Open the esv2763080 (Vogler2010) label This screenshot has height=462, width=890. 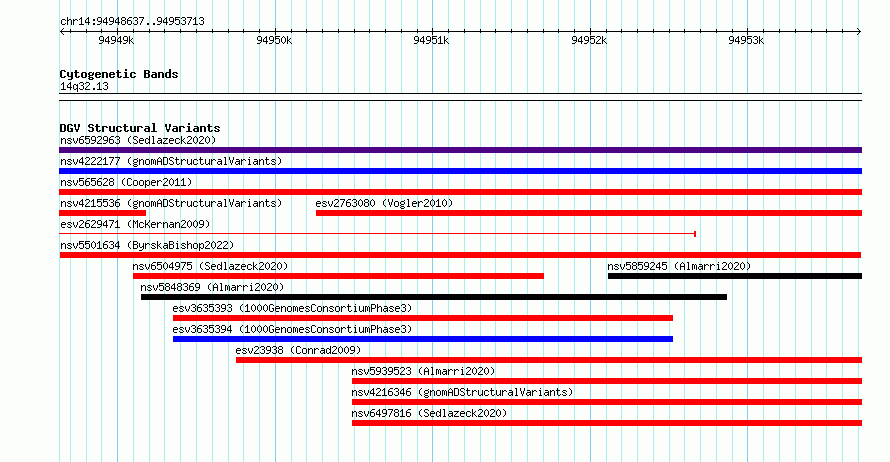click(384, 203)
